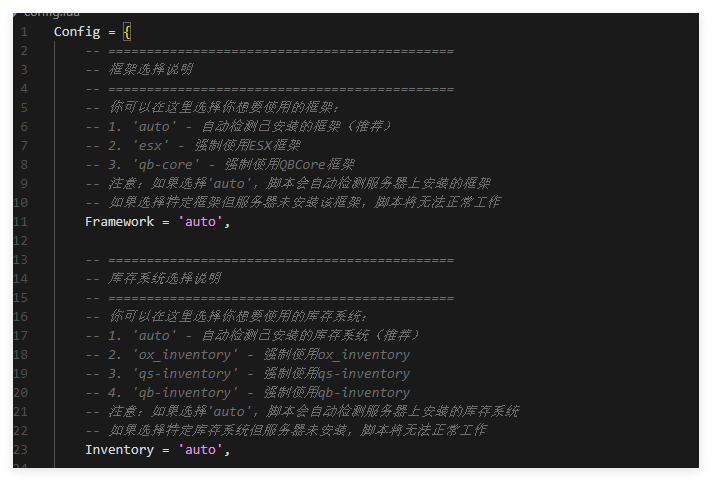The width and height of the screenshot is (712, 481).
Task: Click line number 17 in the gutter
Action: pyautogui.click(x=23, y=335)
